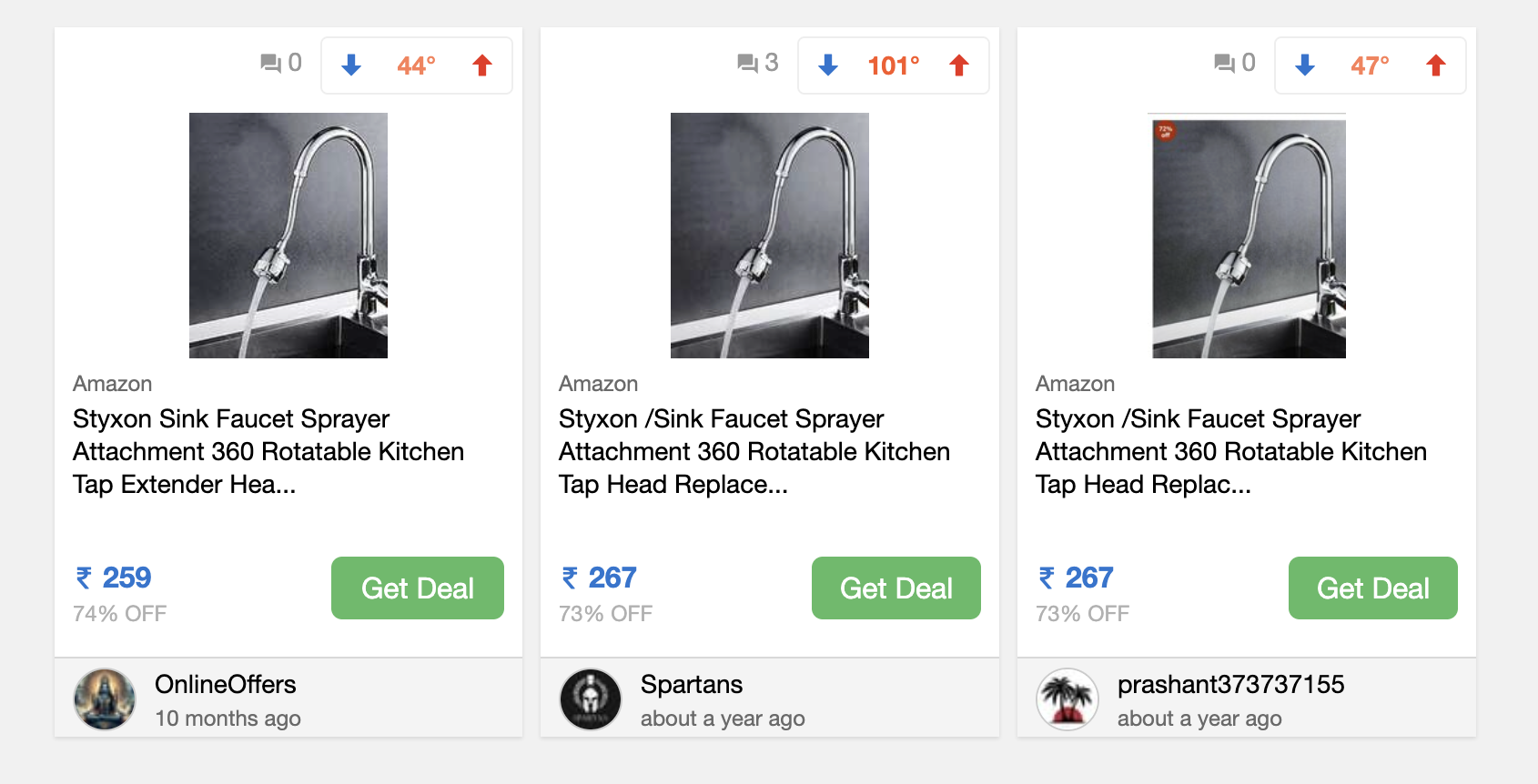Image resolution: width=1538 pixels, height=784 pixels.
Task: Upvote the 47° faucet deal
Action: 1436,65
